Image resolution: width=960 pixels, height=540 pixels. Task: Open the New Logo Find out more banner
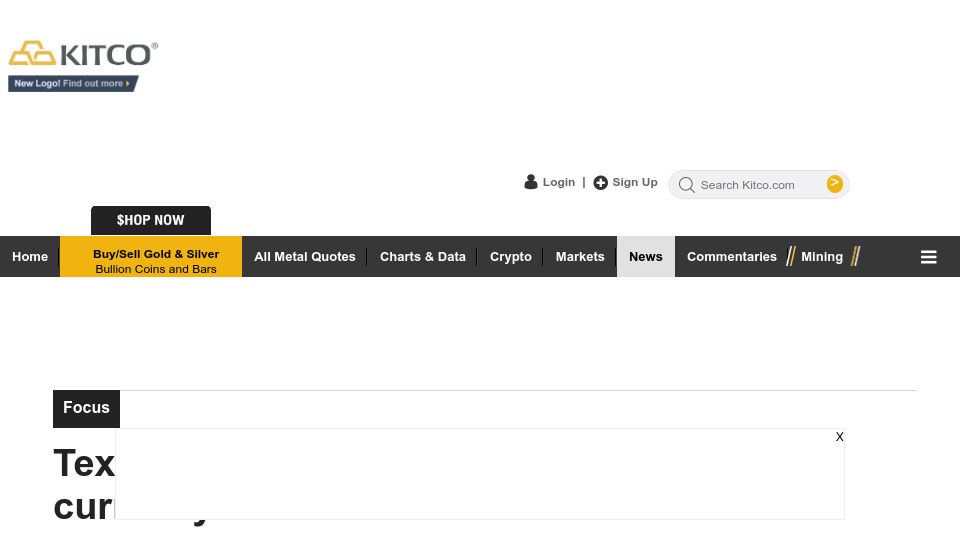tap(73, 84)
